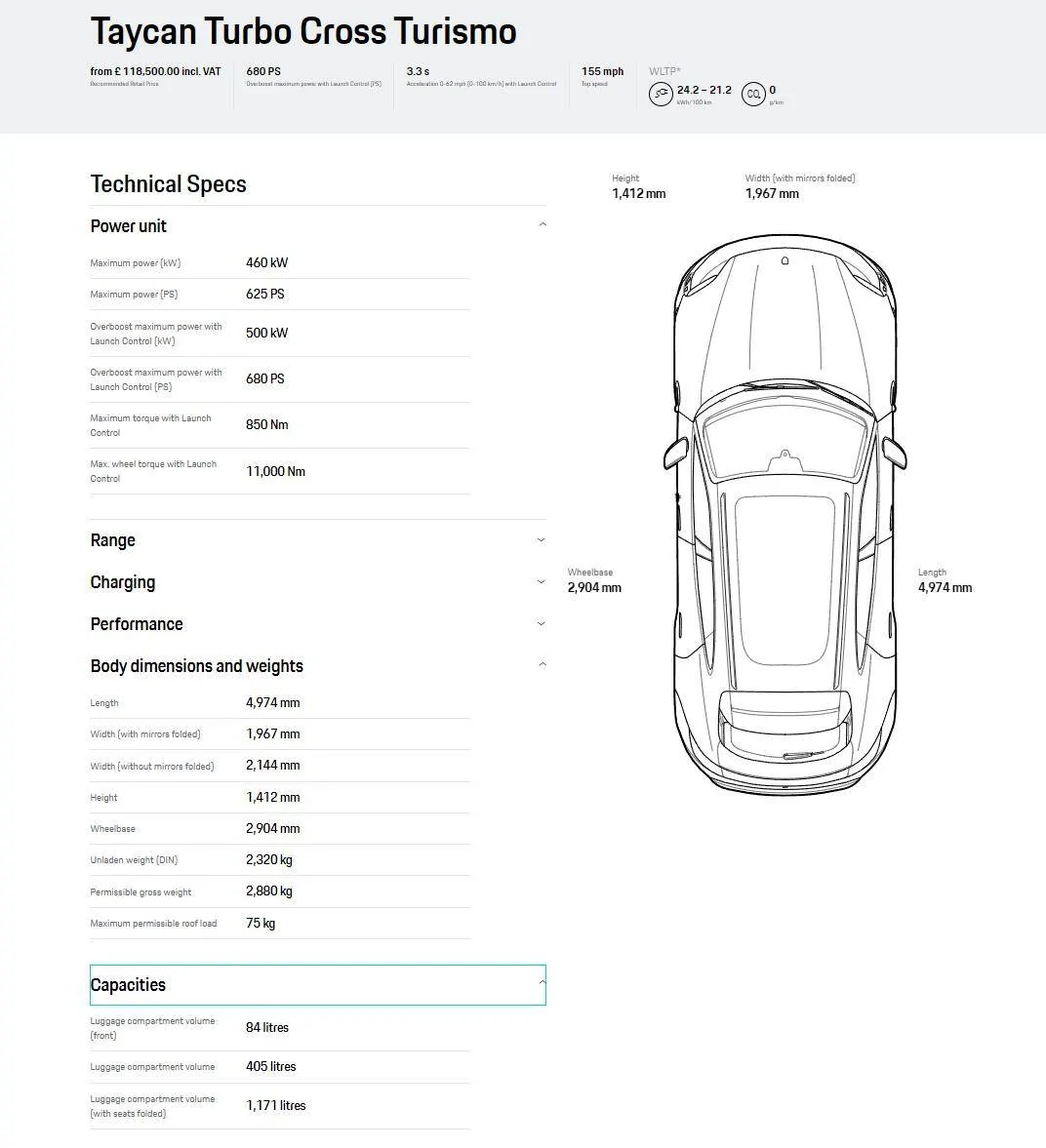Click the '1,967 mm' value in table

click(272, 733)
